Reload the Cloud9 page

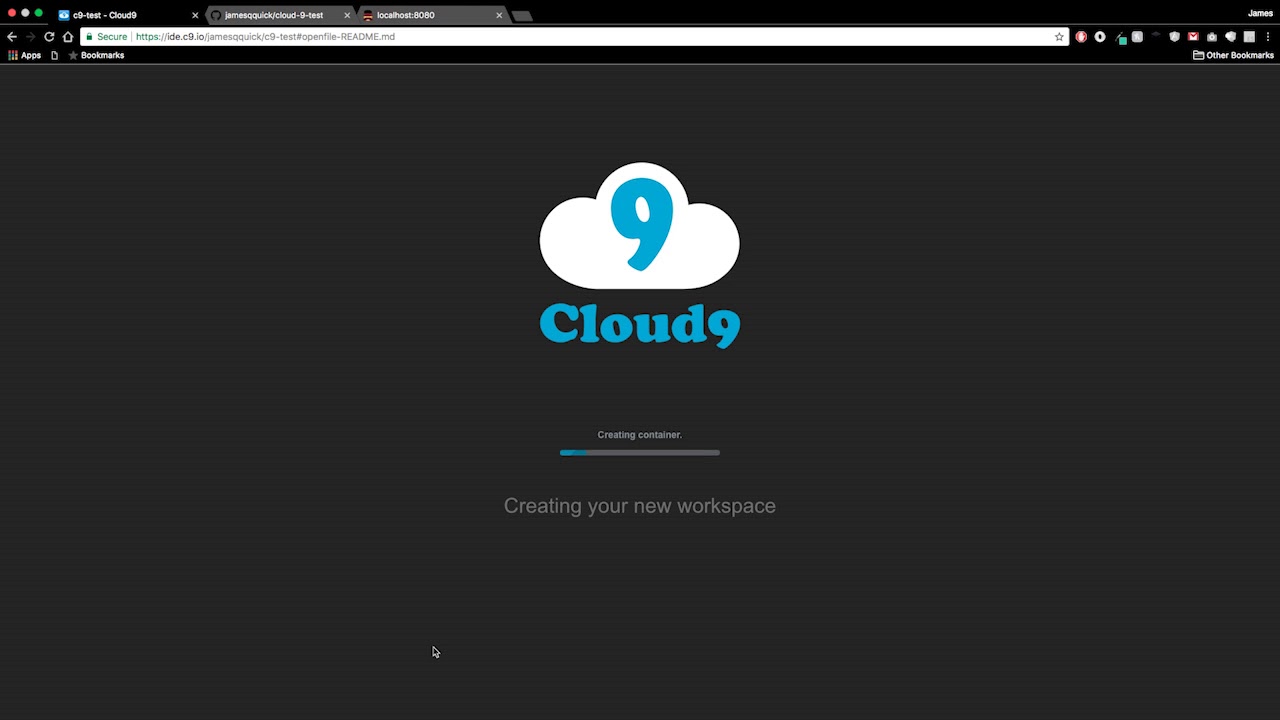pyautogui.click(x=49, y=36)
